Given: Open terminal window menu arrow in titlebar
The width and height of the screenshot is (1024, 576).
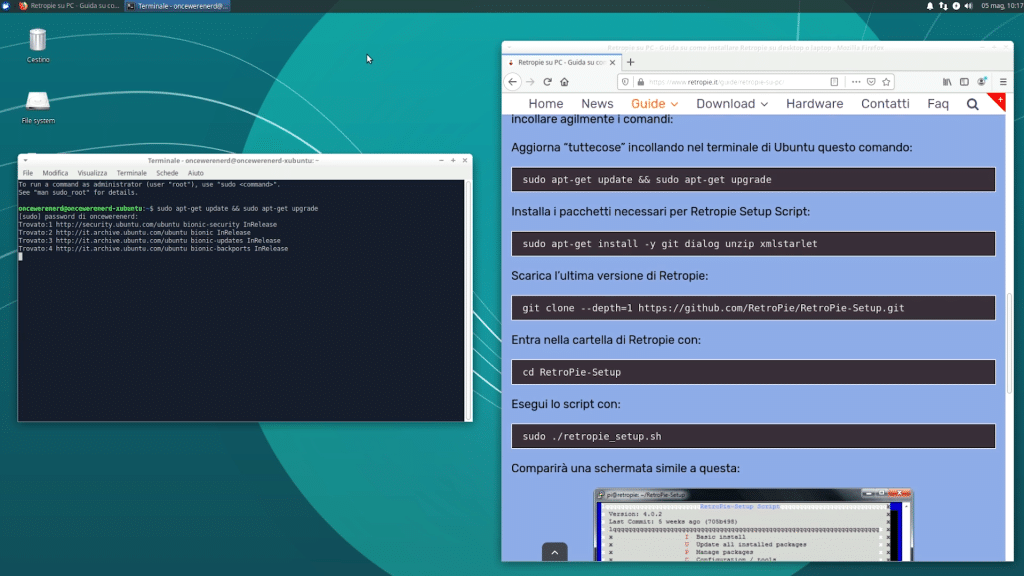Looking at the screenshot, I should tap(25, 160).
